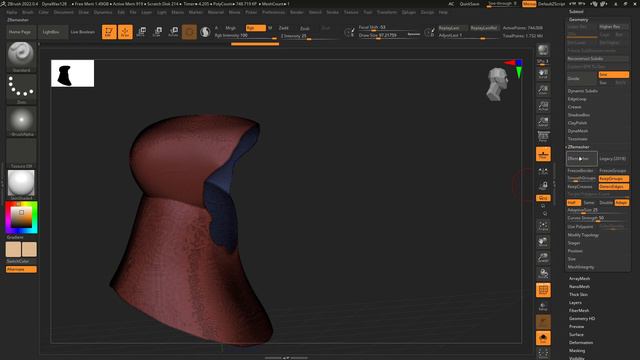Toggle DetectEdges in ZRemesher
The height and width of the screenshot is (360, 640).
(613, 187)
